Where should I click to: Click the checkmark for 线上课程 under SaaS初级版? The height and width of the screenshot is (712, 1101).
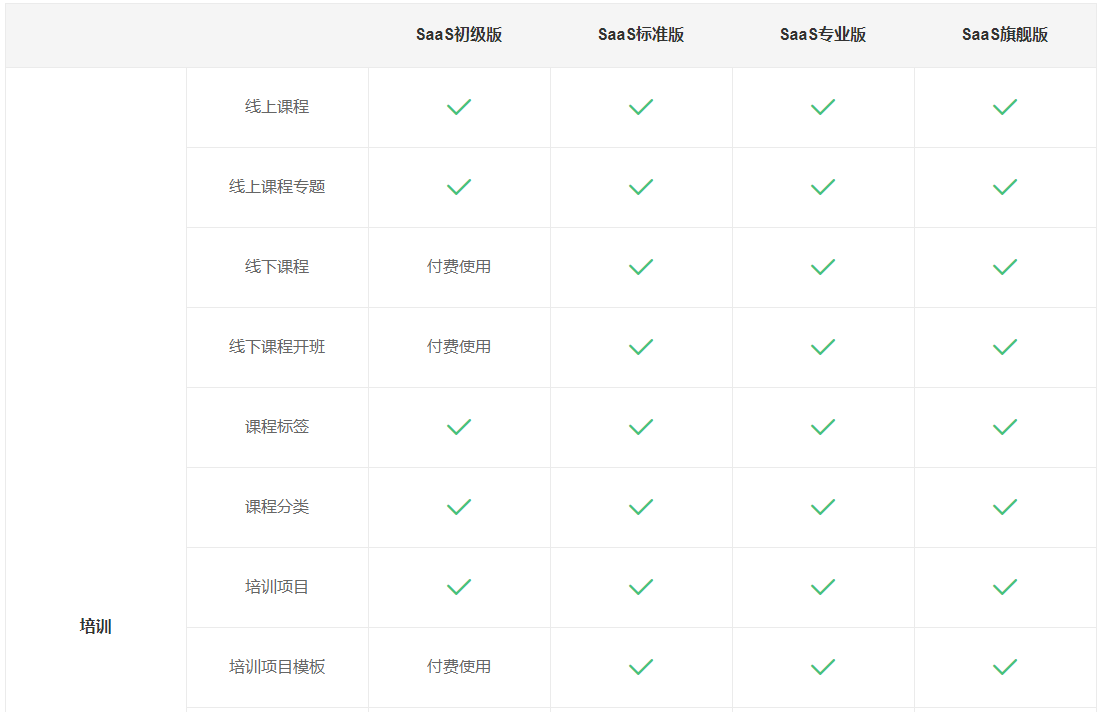[x=459, y=106]
